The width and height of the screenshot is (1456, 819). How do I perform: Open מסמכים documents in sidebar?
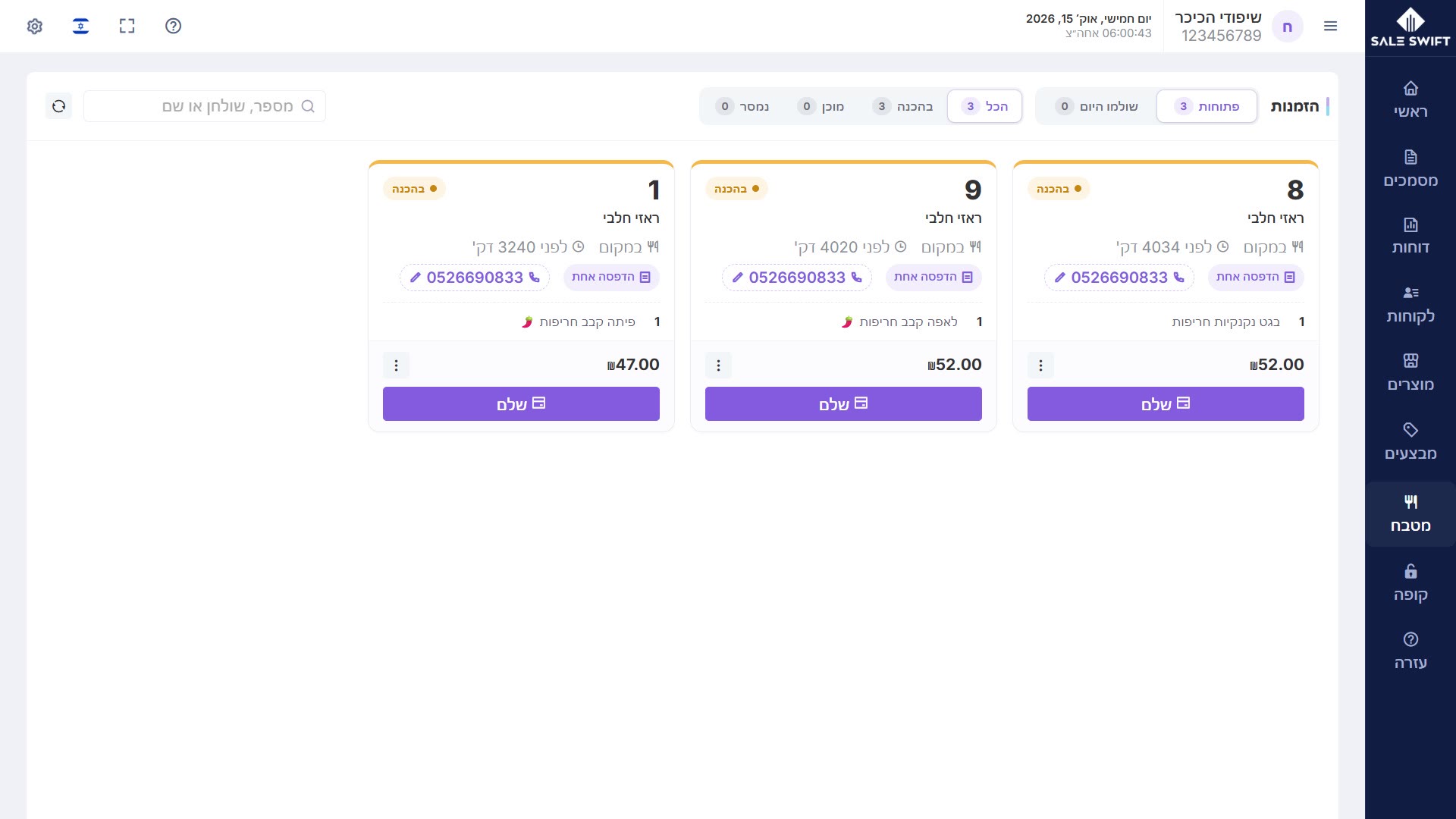tap(1410, 168)
